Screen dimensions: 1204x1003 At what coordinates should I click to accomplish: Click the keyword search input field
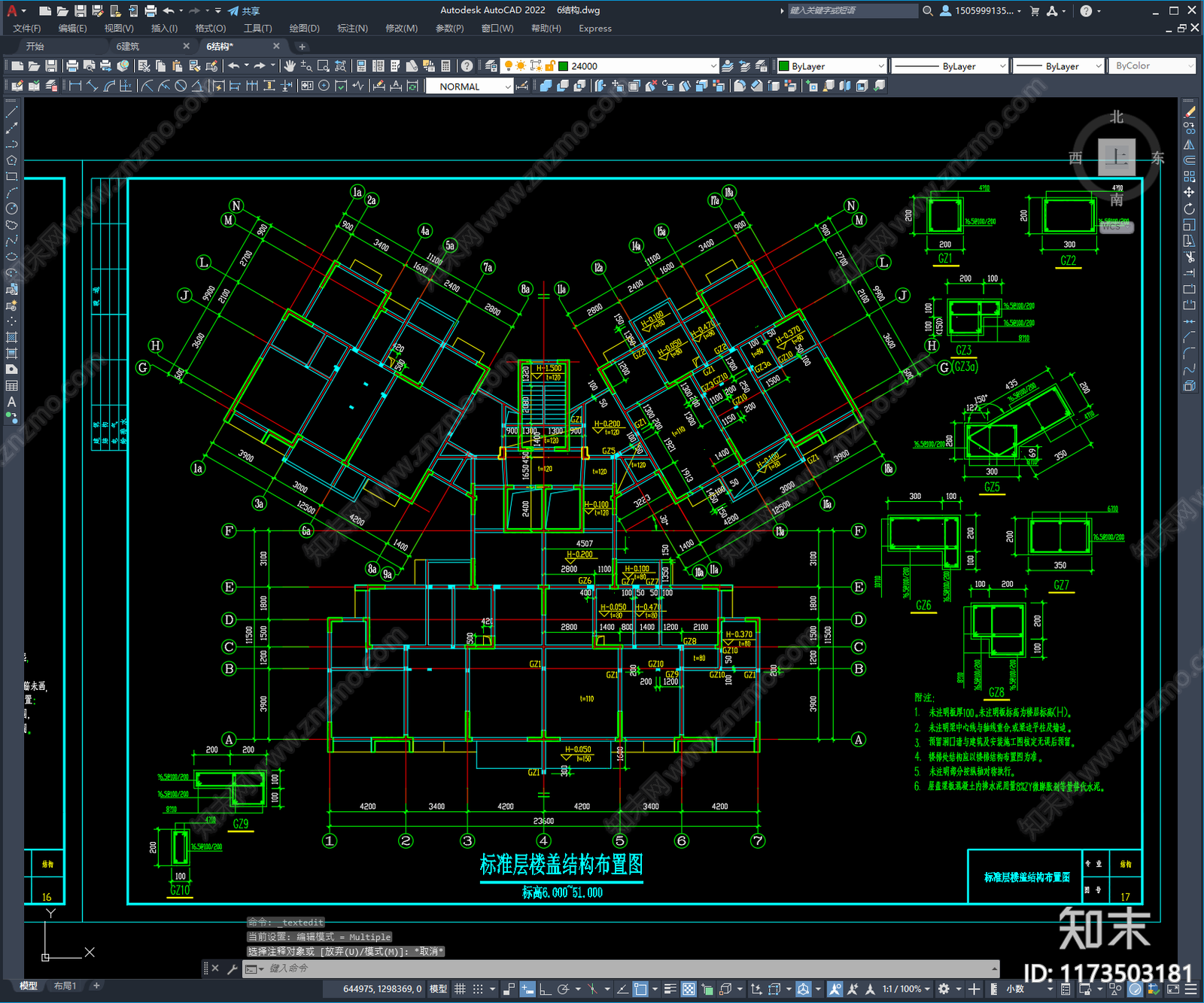click(853, 11)
